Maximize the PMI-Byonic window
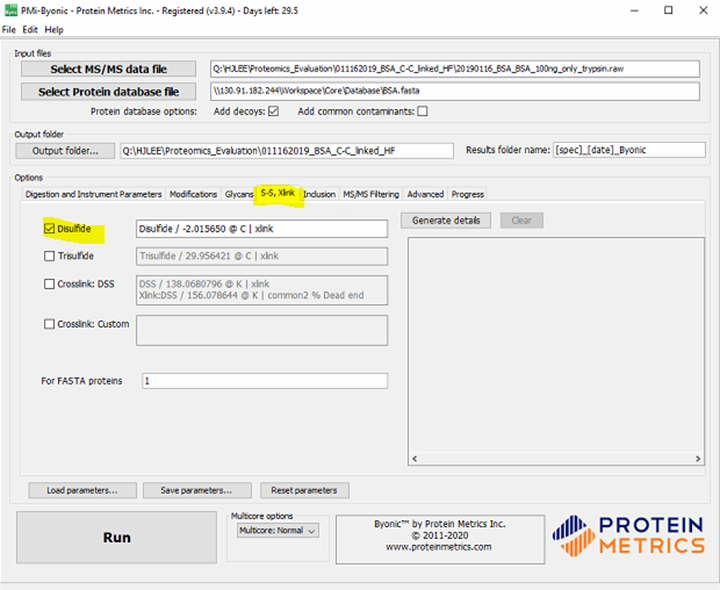 [x=669, y=11]
